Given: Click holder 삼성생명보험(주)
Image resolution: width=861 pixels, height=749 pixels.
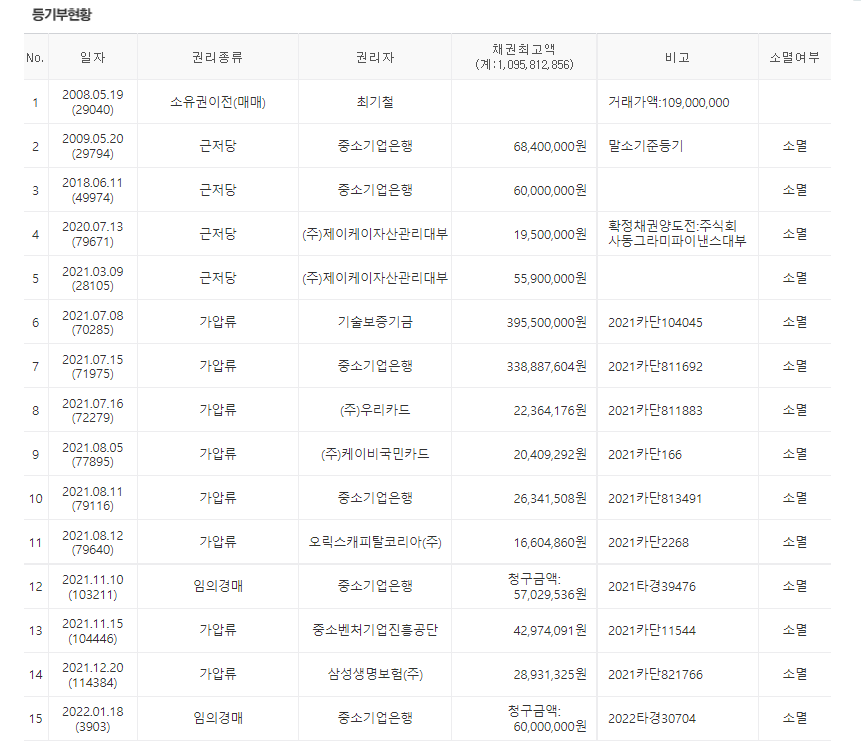Looking at the screenshot, I should (375, 674).
